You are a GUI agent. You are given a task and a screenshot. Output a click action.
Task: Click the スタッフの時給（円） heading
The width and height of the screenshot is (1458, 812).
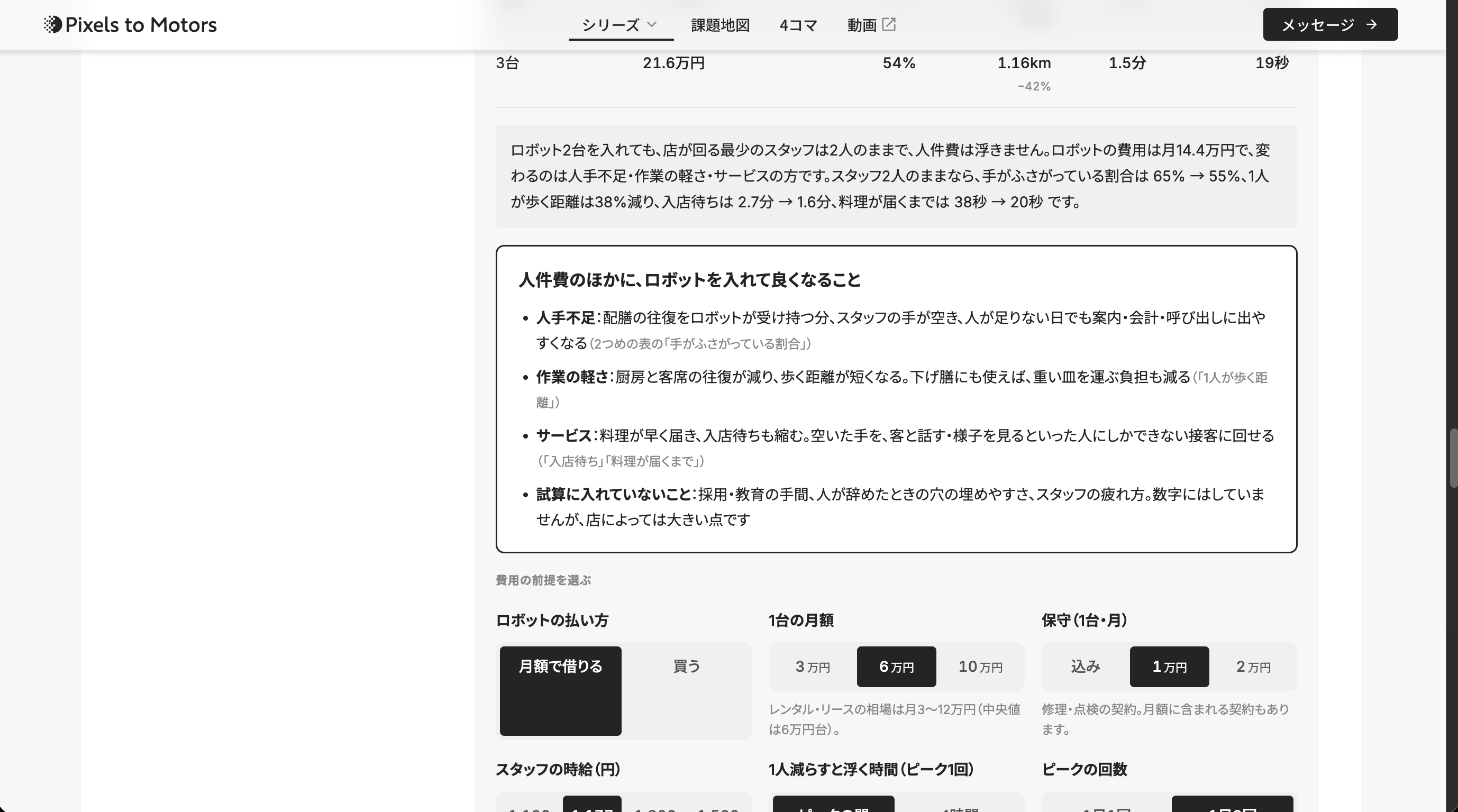(558, 770)
